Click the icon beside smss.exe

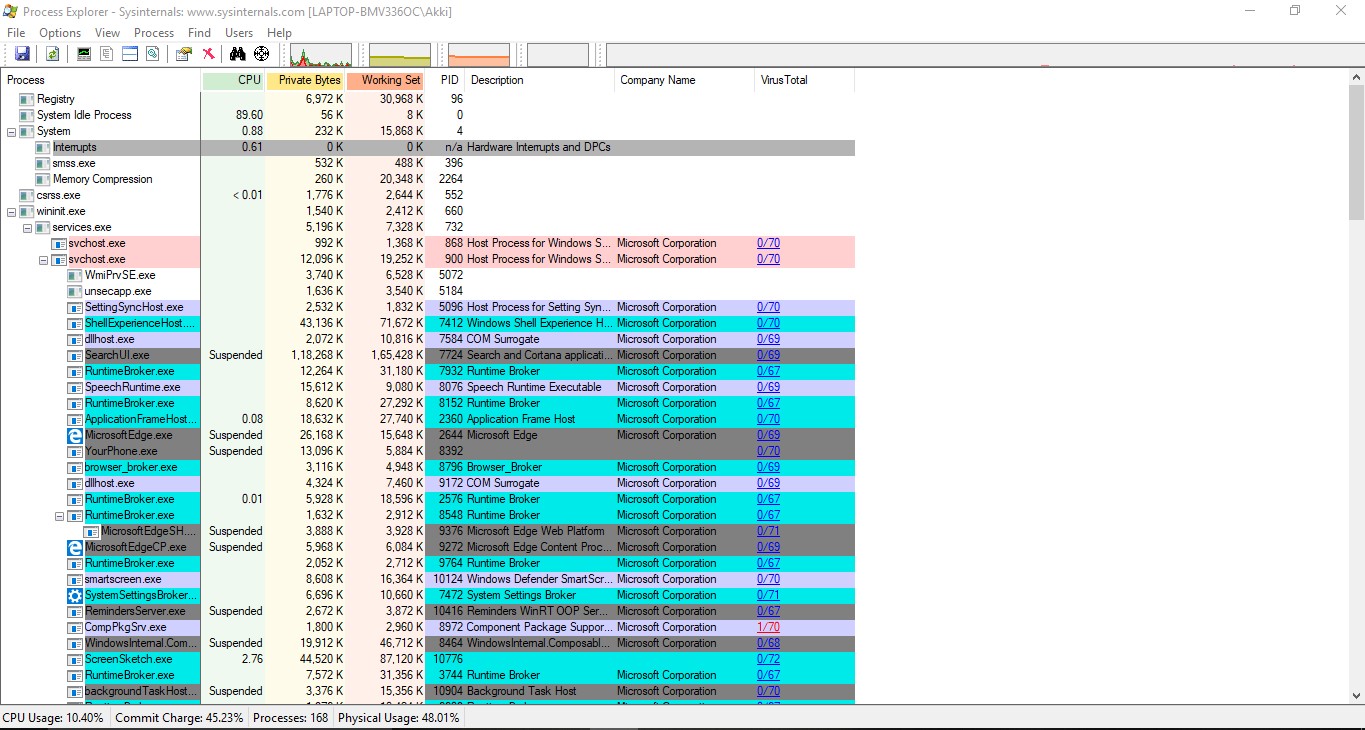pos(43,163)
